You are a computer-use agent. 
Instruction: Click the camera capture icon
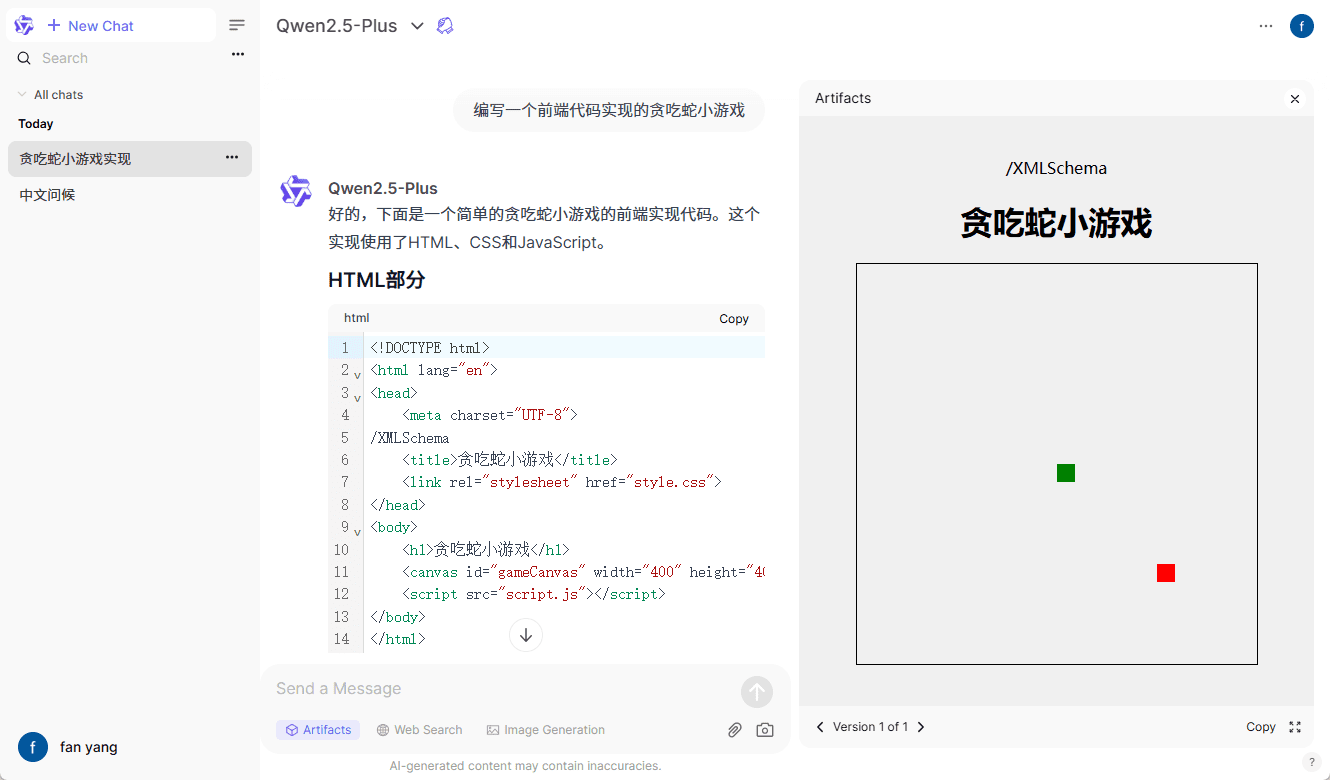pyautogui.click(x=765, y=730)
